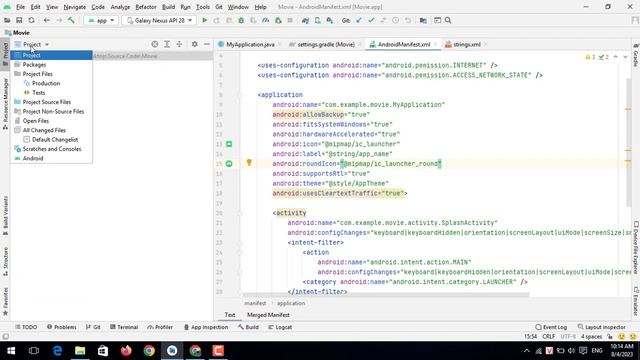The height and width of the screenshot is (360, 640).
Task: Expand all in Project panel
Action: (167, 44)
